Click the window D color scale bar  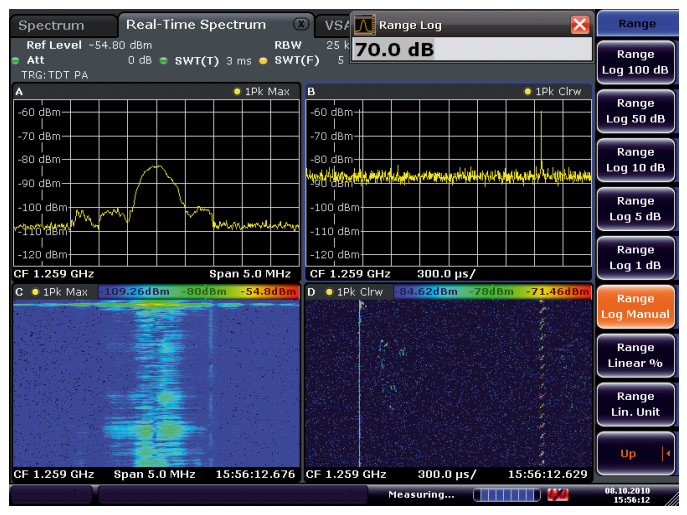pyautogui.click(x=492, y=292)
